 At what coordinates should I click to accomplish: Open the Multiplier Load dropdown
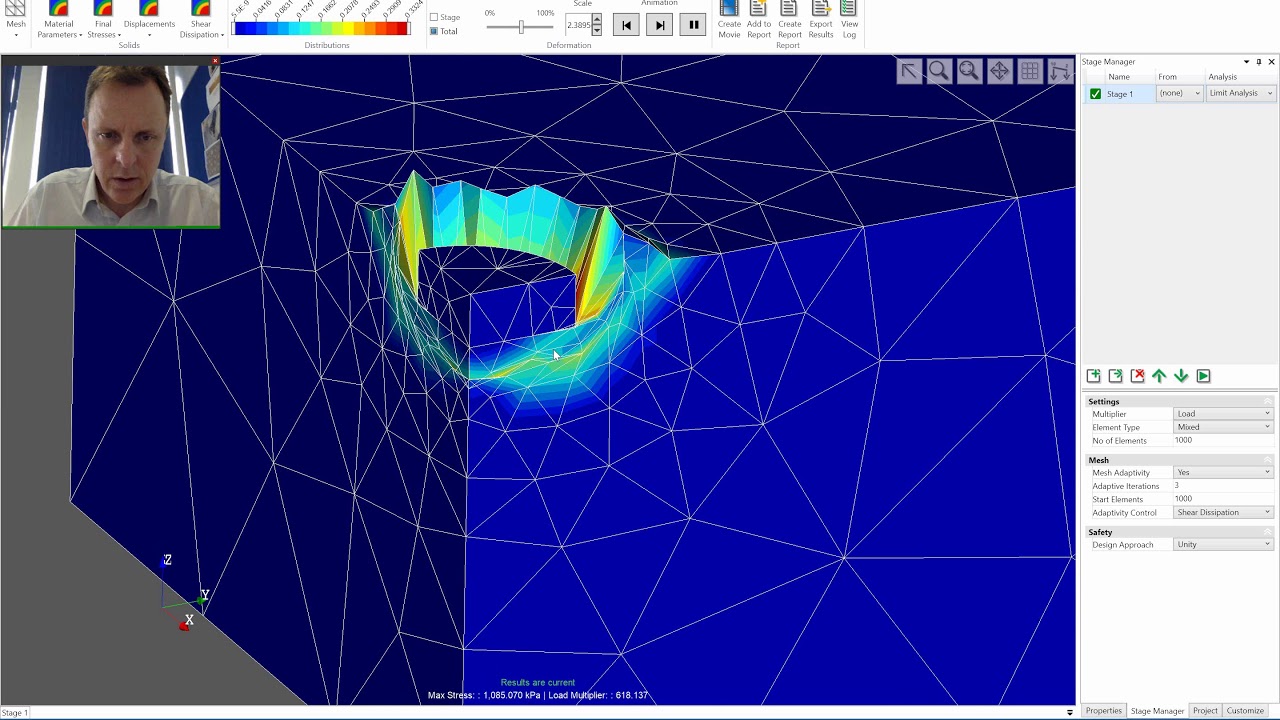[x=1224, y=414]
